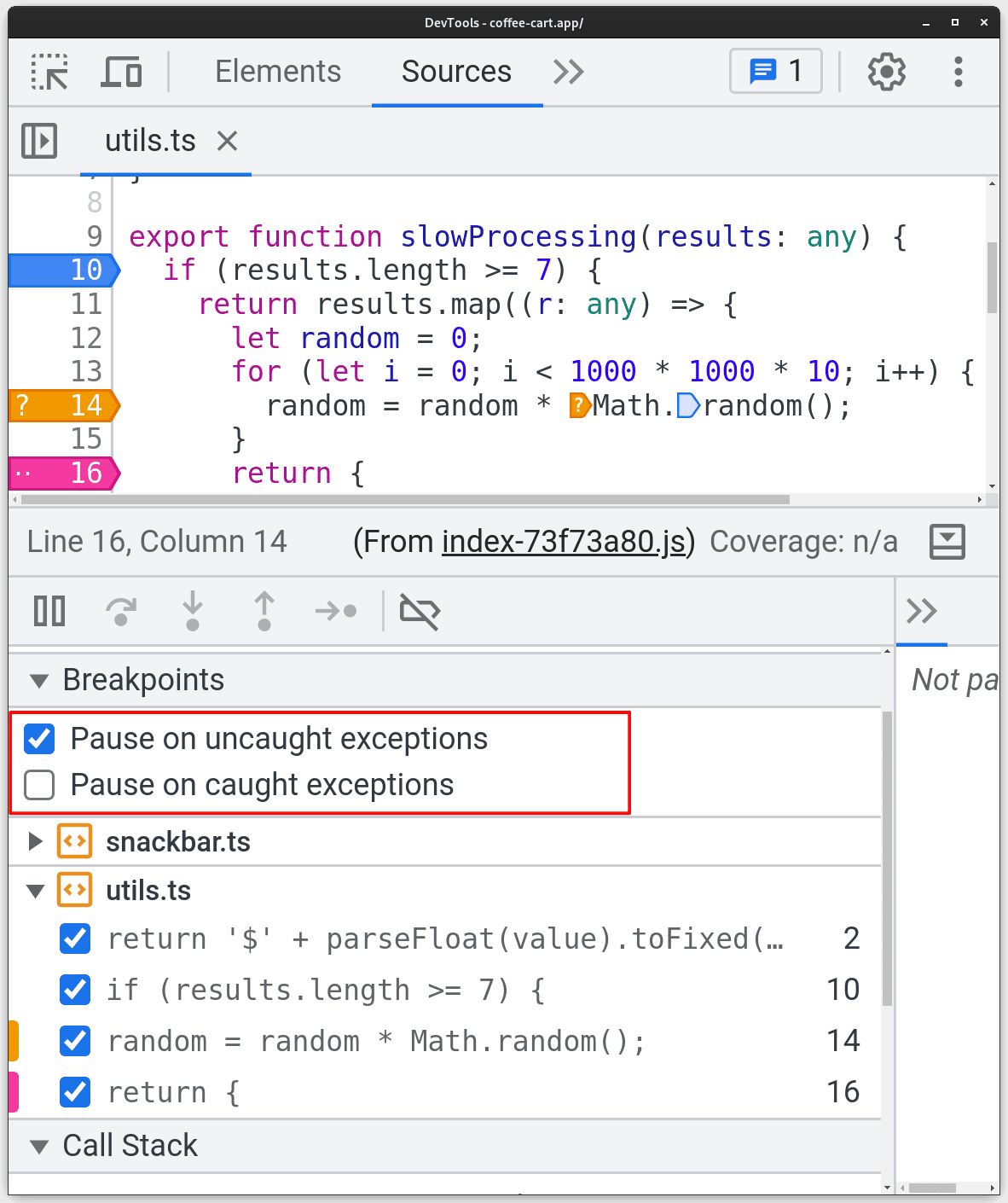
Task: Switch to the Elements panel
Action: click(x=278, y=72)
